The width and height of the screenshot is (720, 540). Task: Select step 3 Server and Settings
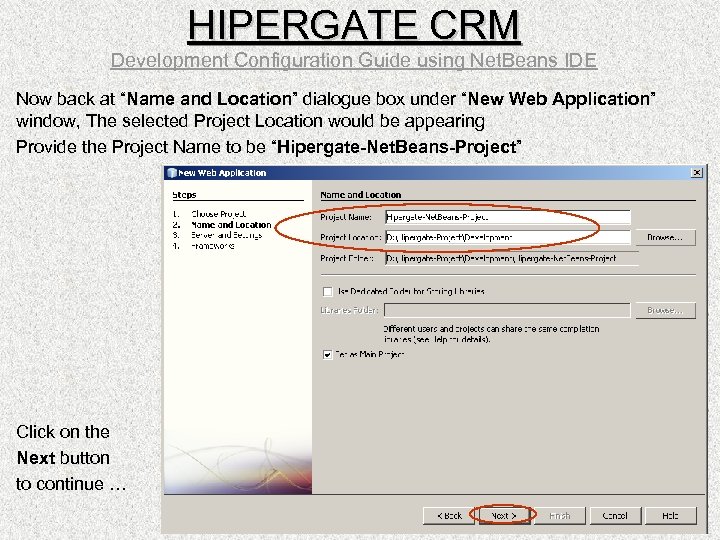tap(226, 235)
